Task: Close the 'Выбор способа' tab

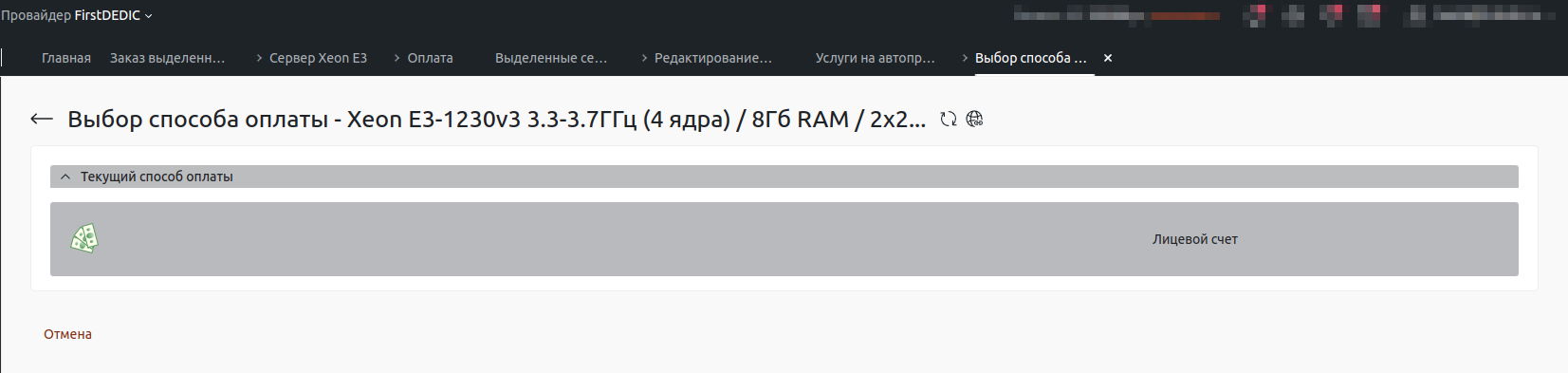Action: pos(1107,58)
